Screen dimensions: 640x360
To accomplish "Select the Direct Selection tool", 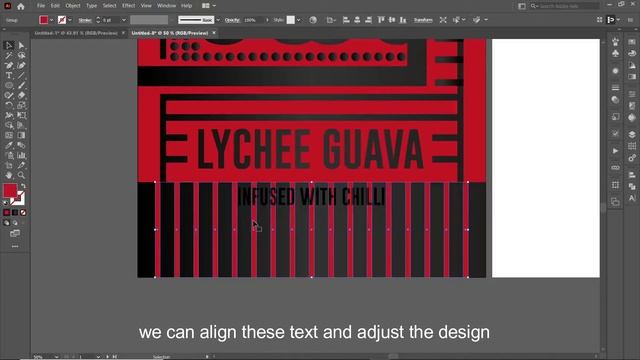I will click(21, 45).
